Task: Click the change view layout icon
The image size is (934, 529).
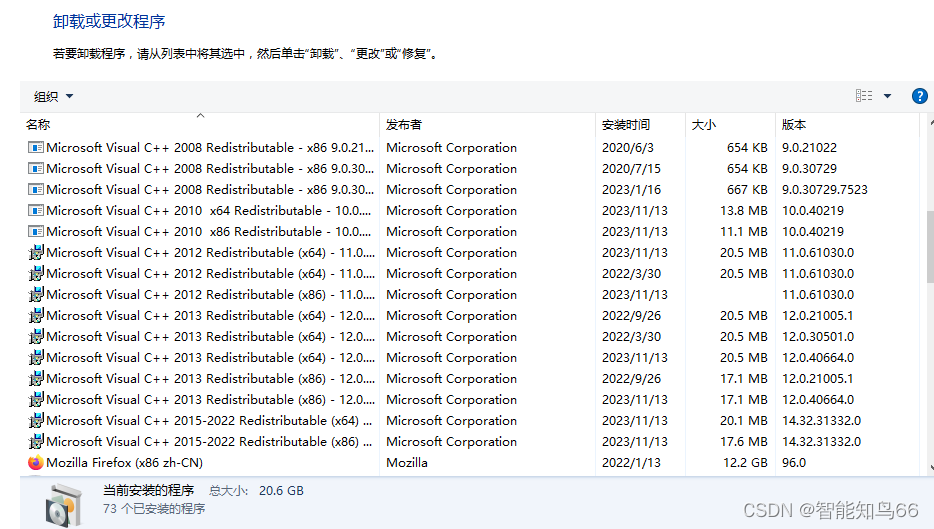Action: (x=864, y=96)
